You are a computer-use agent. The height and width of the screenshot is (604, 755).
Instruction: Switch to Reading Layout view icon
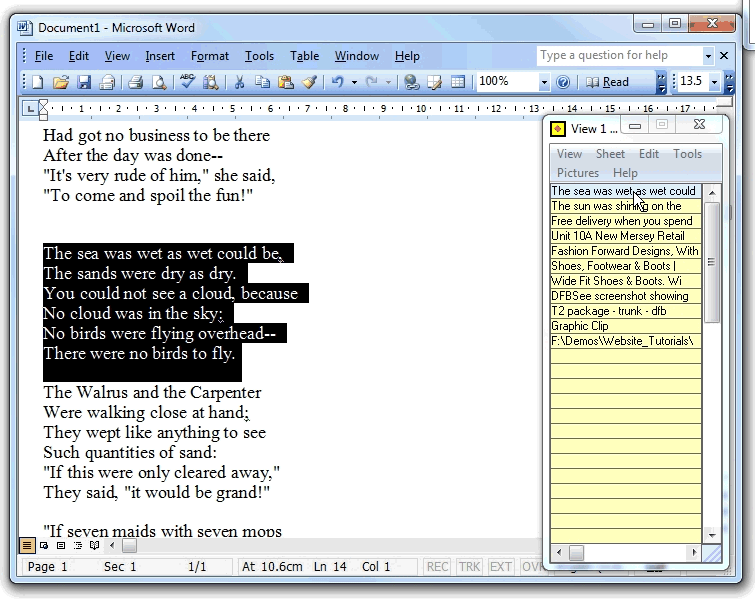click(94, 546)
